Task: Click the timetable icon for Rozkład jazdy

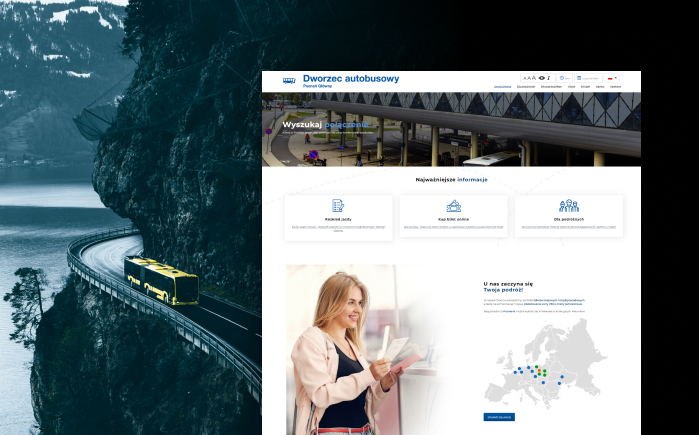Action: point(338,205)
